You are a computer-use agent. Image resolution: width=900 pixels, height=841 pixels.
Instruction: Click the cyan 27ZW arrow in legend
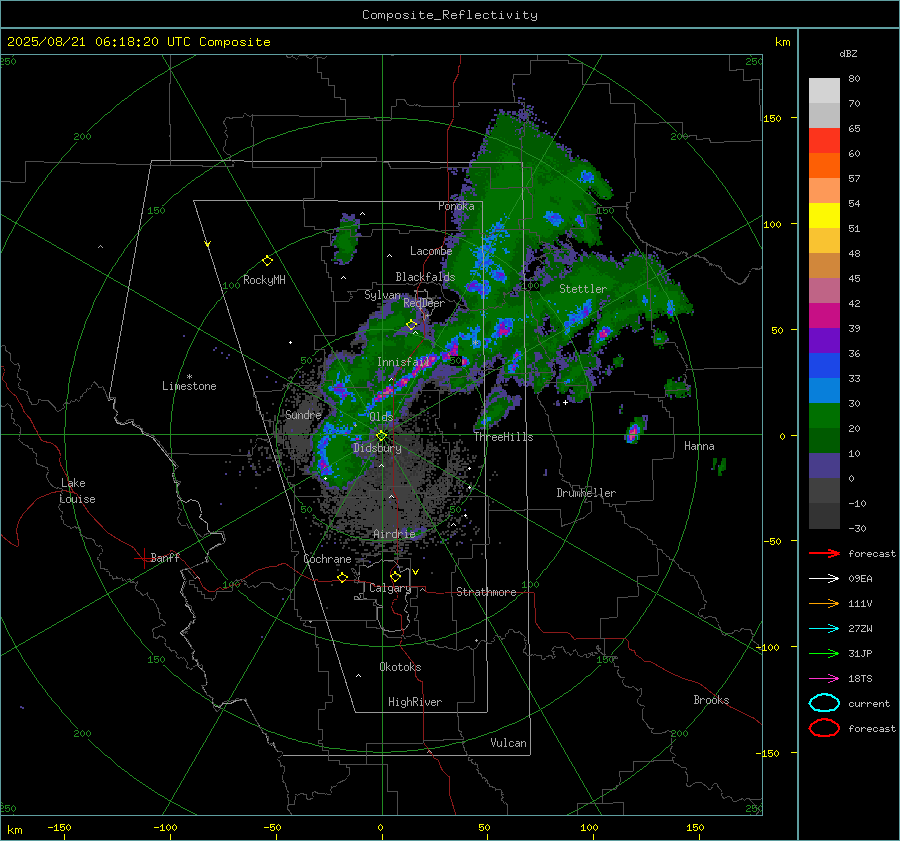tap(824, 629)
